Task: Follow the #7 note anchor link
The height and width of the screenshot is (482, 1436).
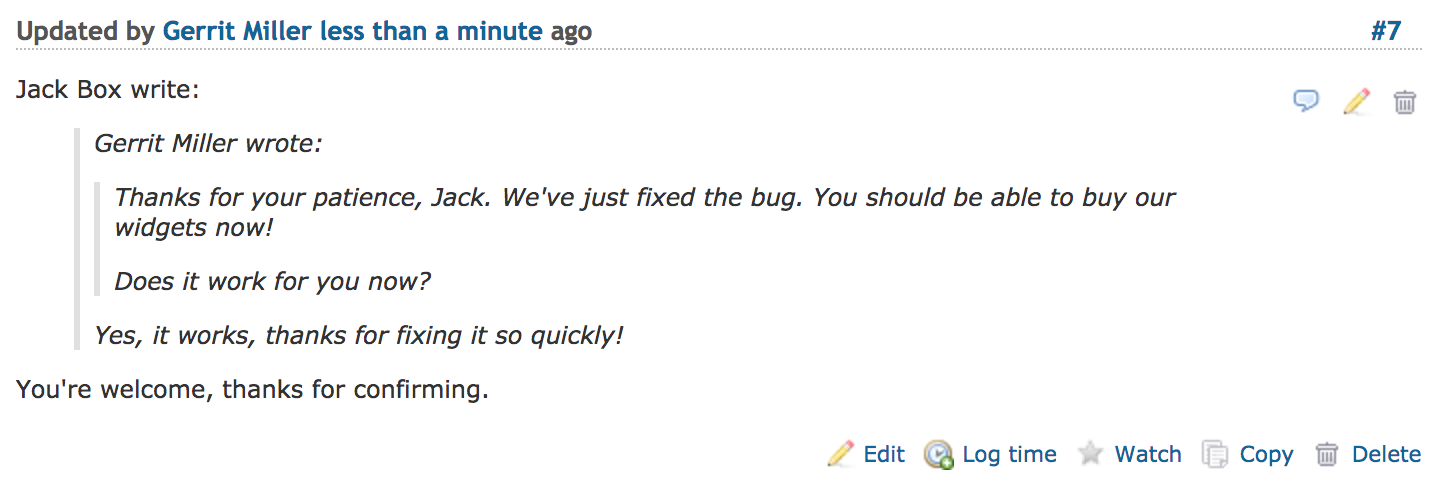Action: tap(1386, 31)
